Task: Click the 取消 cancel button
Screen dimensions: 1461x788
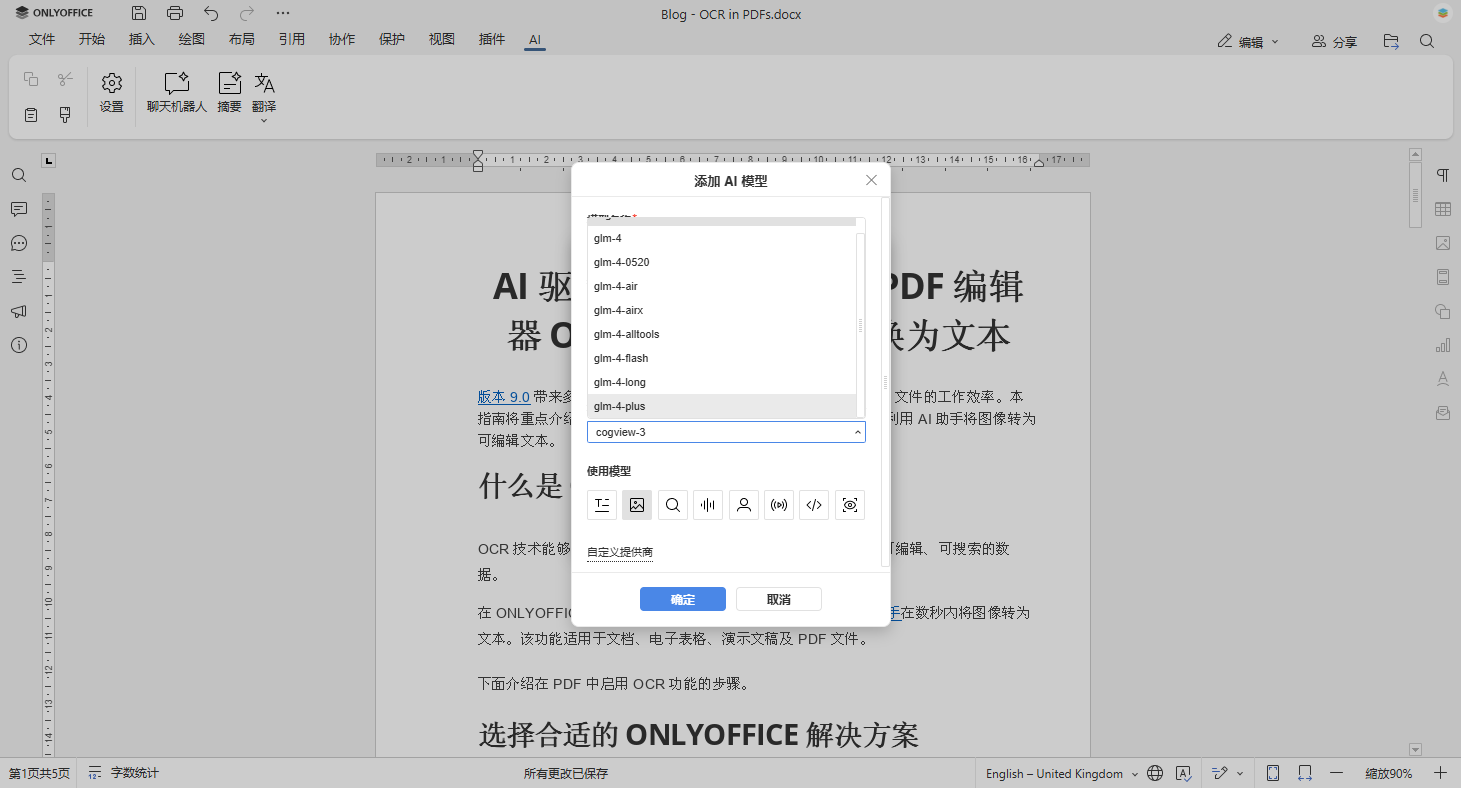Action: (779, 599)
